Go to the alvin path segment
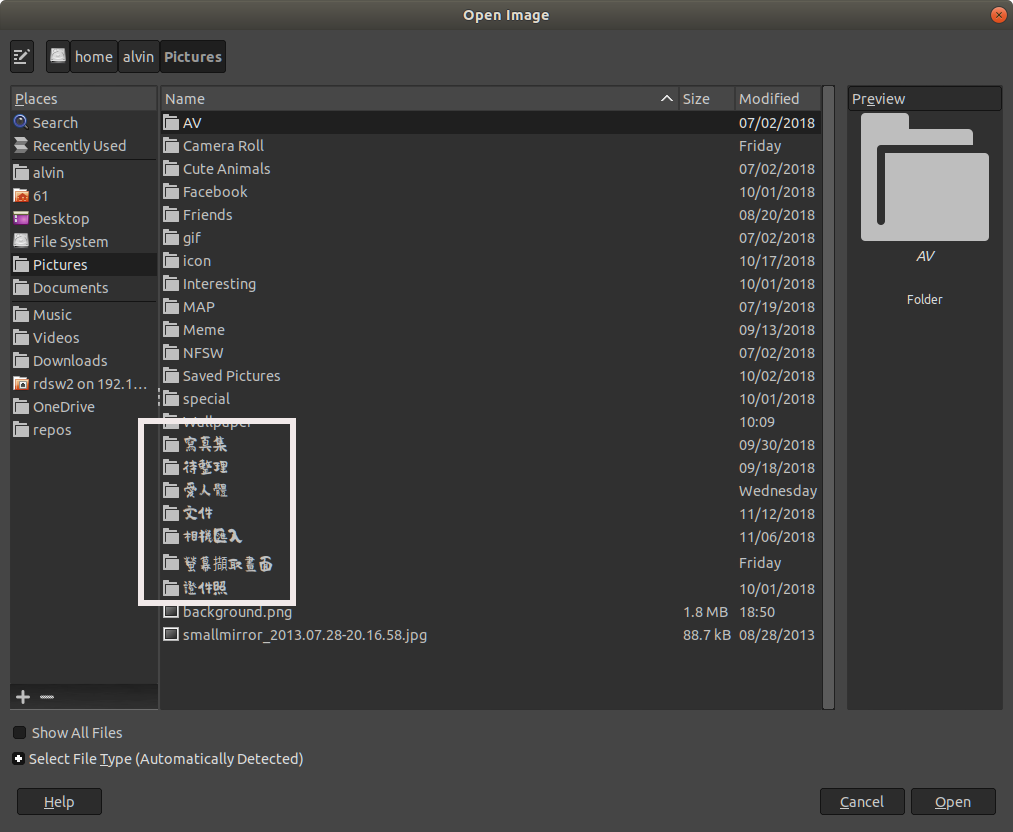This screenshot has height=832, width=1013. [138, 57]
